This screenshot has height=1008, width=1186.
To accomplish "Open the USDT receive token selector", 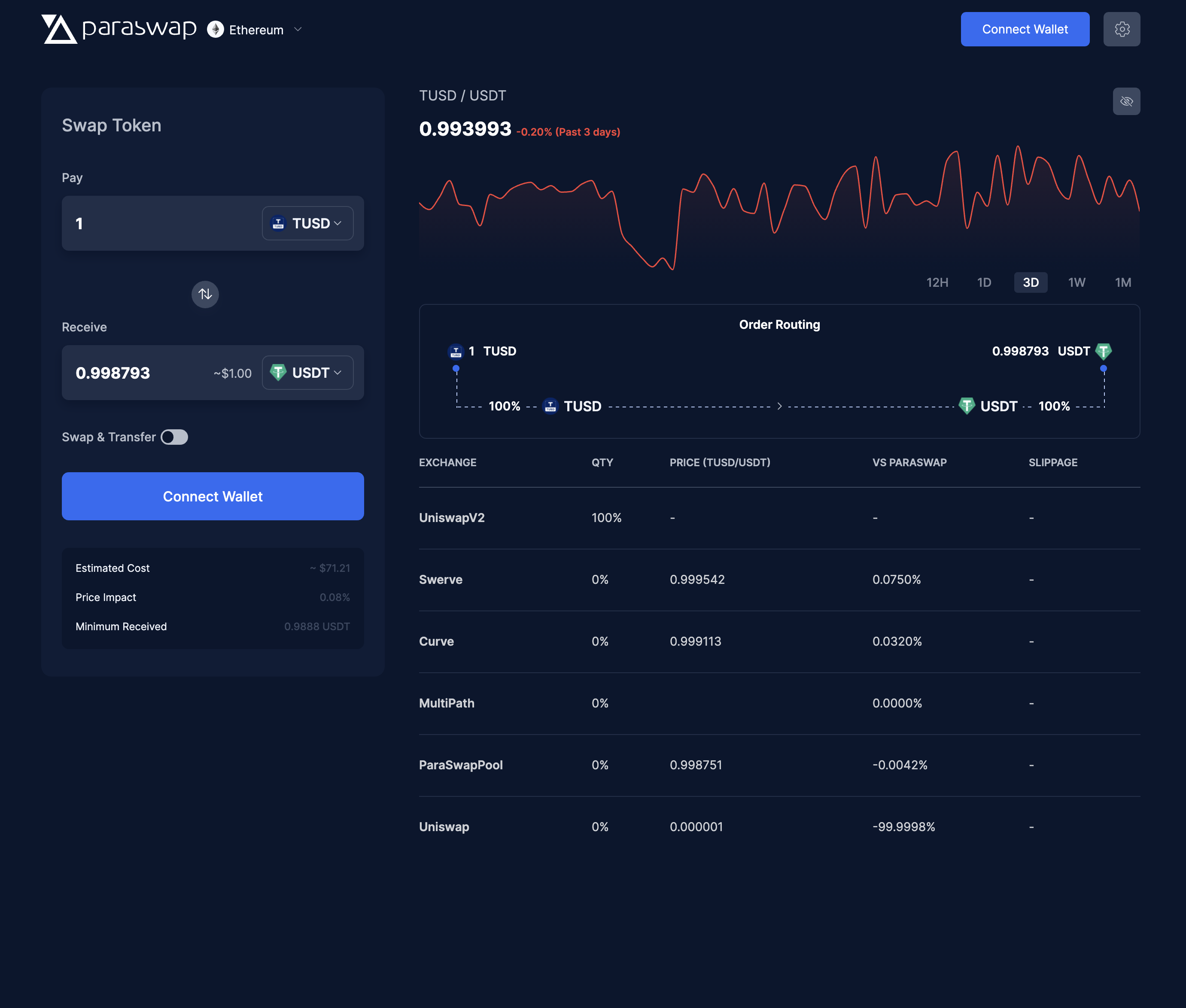I will click(307, 373).
